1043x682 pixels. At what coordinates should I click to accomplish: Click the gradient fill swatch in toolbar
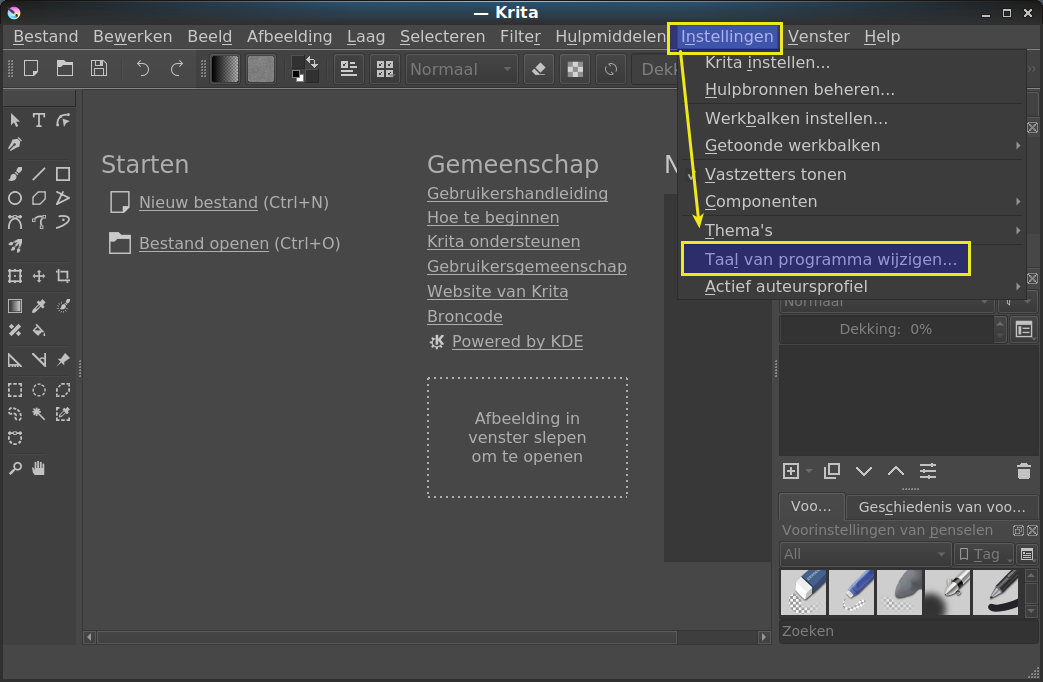coord(225,69)
